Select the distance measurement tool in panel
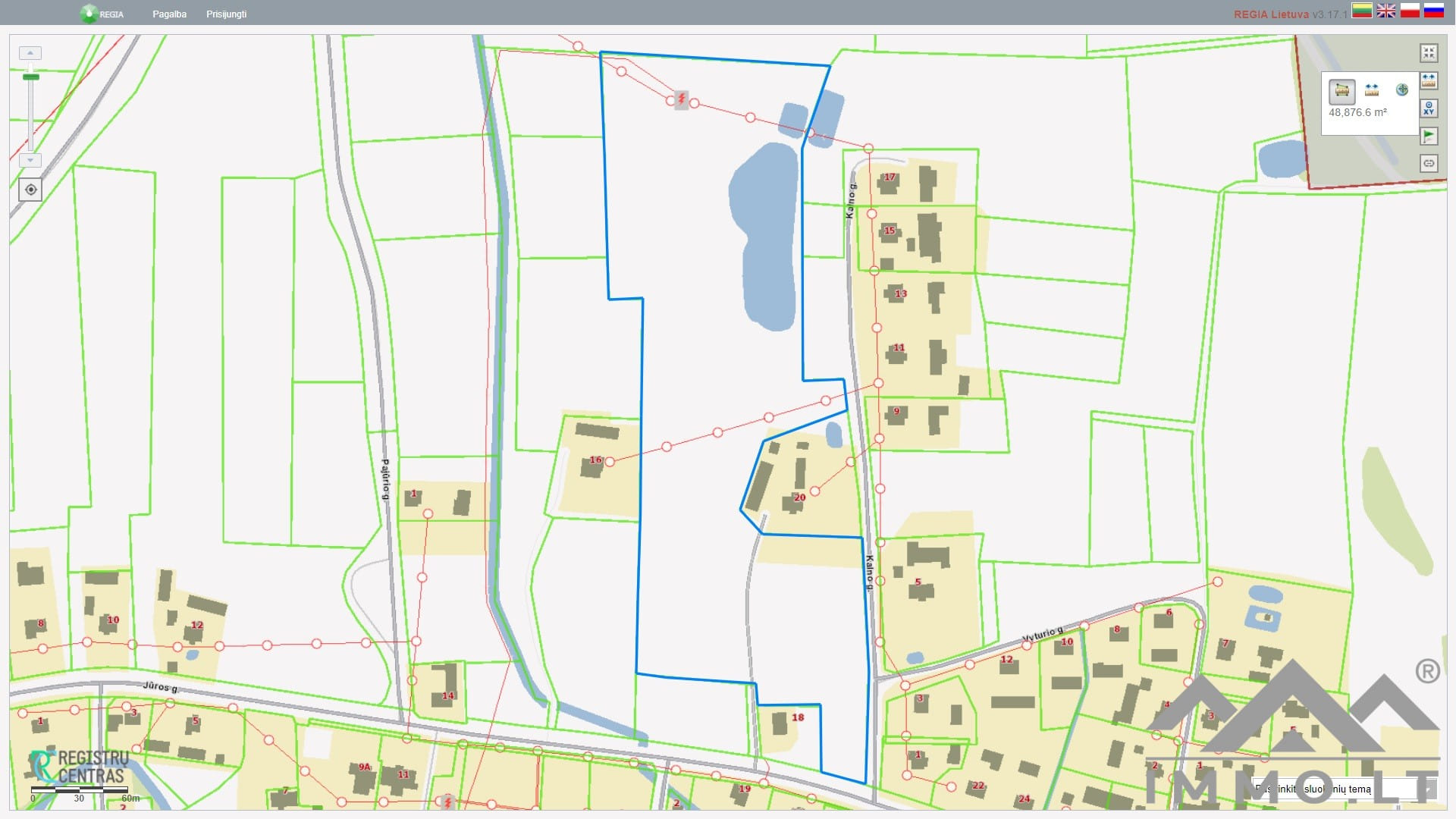The height and width of the screenshot is (819, 1456). point(1372,90)
